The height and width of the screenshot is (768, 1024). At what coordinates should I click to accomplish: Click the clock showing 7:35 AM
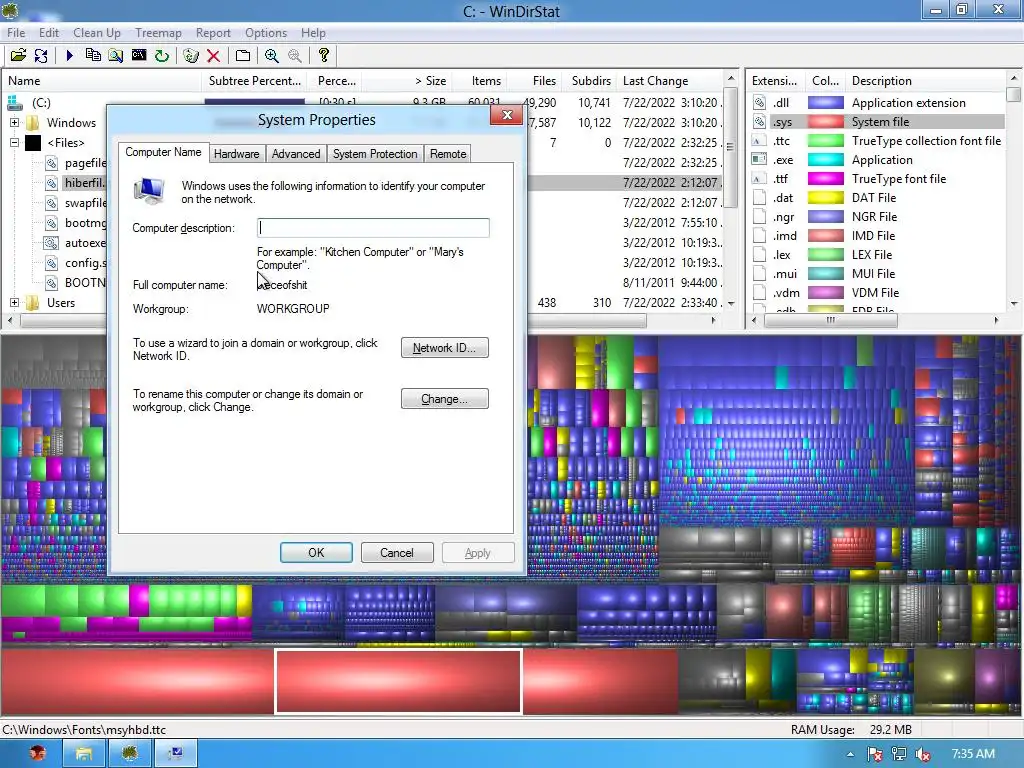(x=973, y=754)
